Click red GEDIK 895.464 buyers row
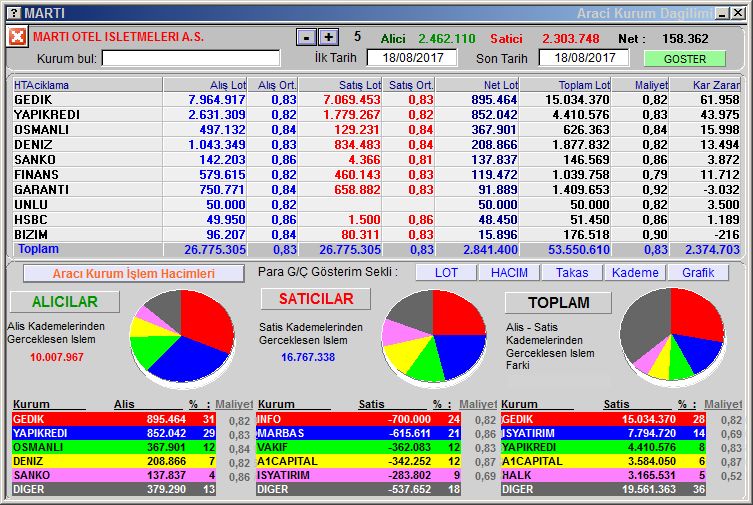Image resolution: width=753 pixels, height=505 pixels. click(114, 419)
